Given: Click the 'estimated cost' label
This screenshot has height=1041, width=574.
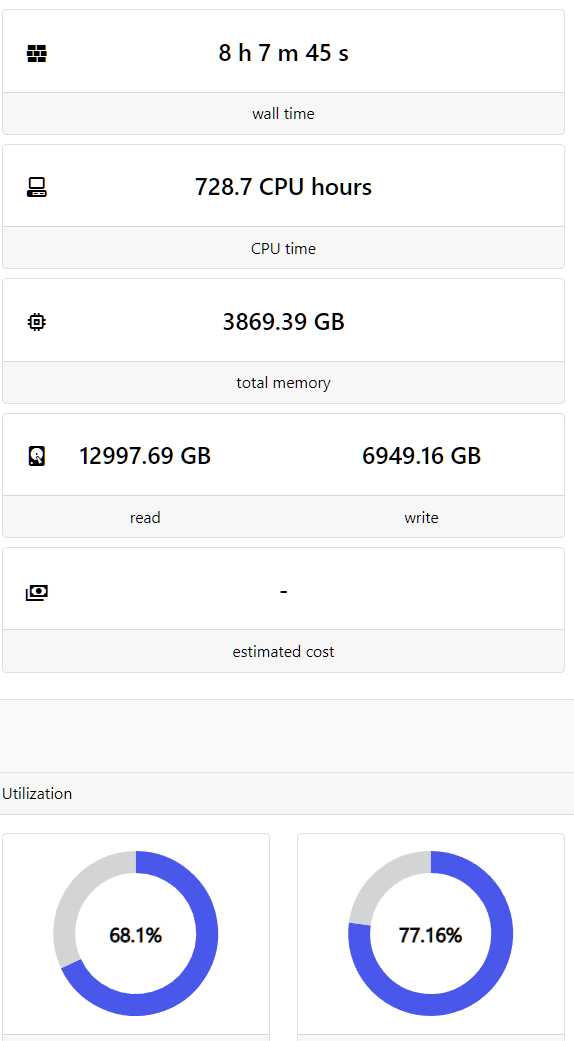Looking at the screenshot, I should [x=283, y=651].
